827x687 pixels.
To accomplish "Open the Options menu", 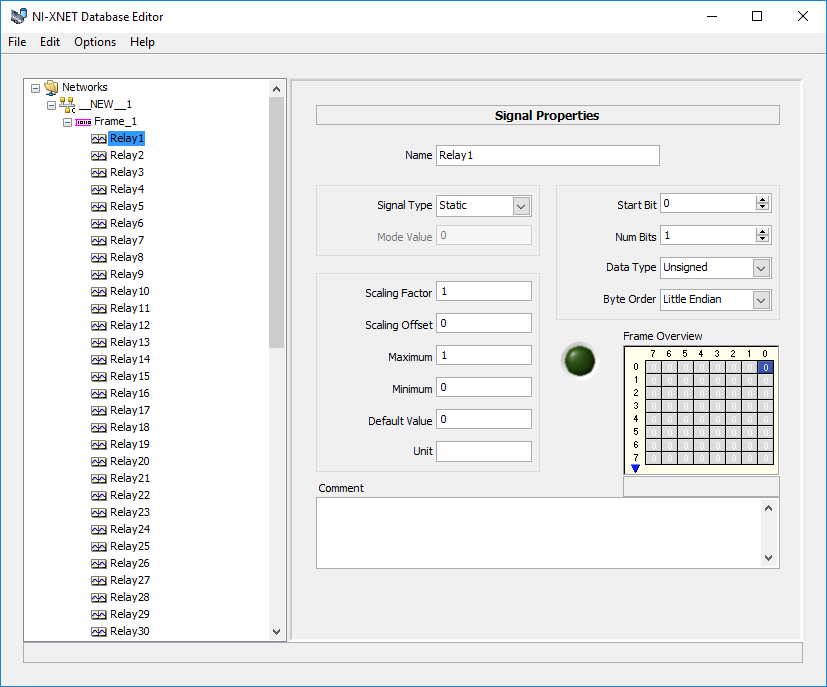I will pyautogui.click(x=95, y=42).
